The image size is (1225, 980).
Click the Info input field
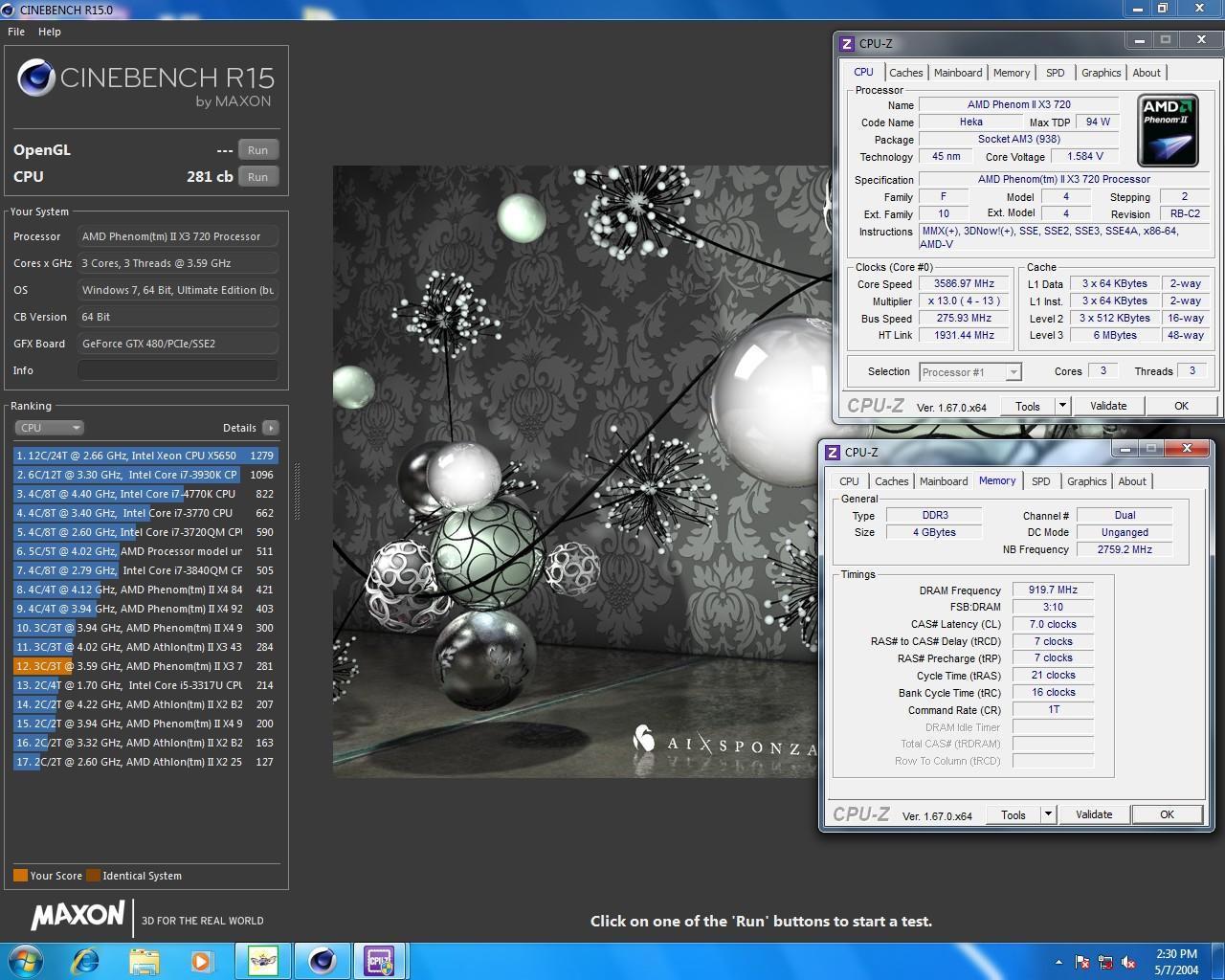click(x=178, y=370)
